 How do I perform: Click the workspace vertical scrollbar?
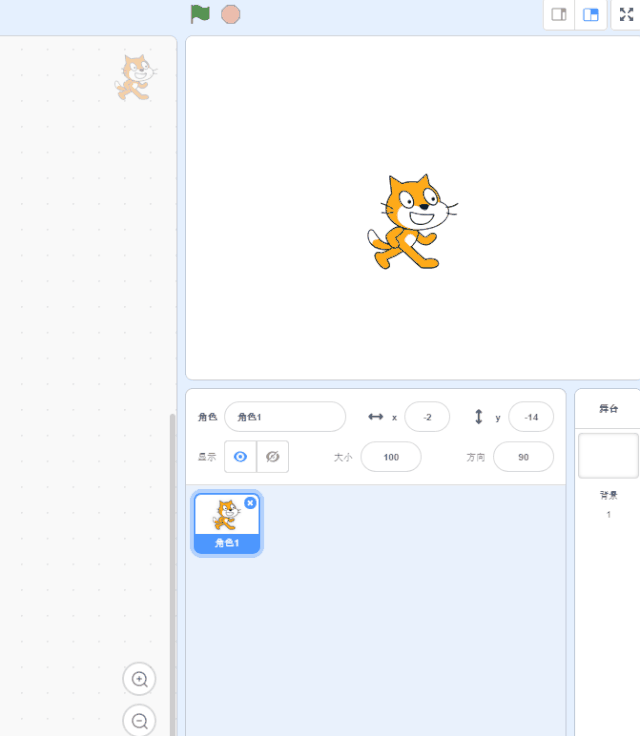point(172,573)
